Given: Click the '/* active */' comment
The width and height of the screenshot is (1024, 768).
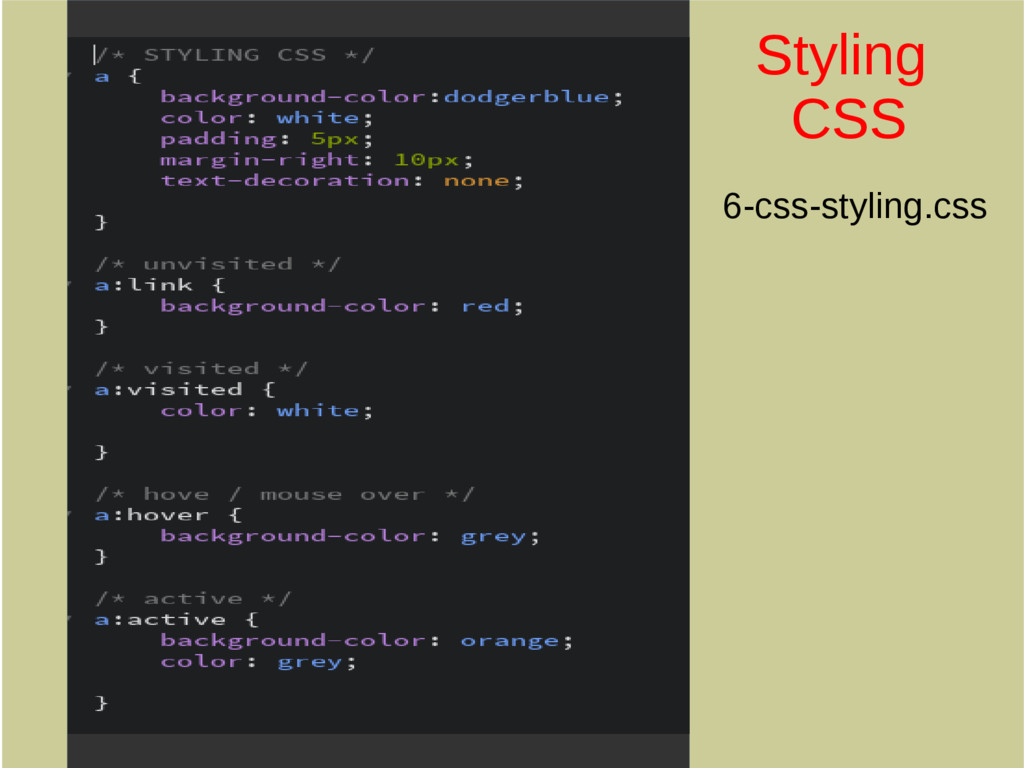Looking at the screenshot, I should 193,598.
